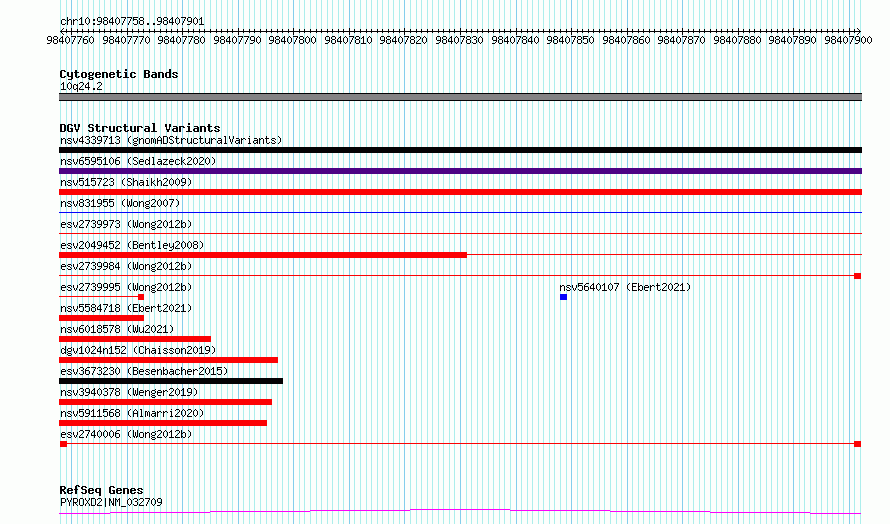
Task: Click the small blue nsv5640107 variant block
Action: coord(564,297)
